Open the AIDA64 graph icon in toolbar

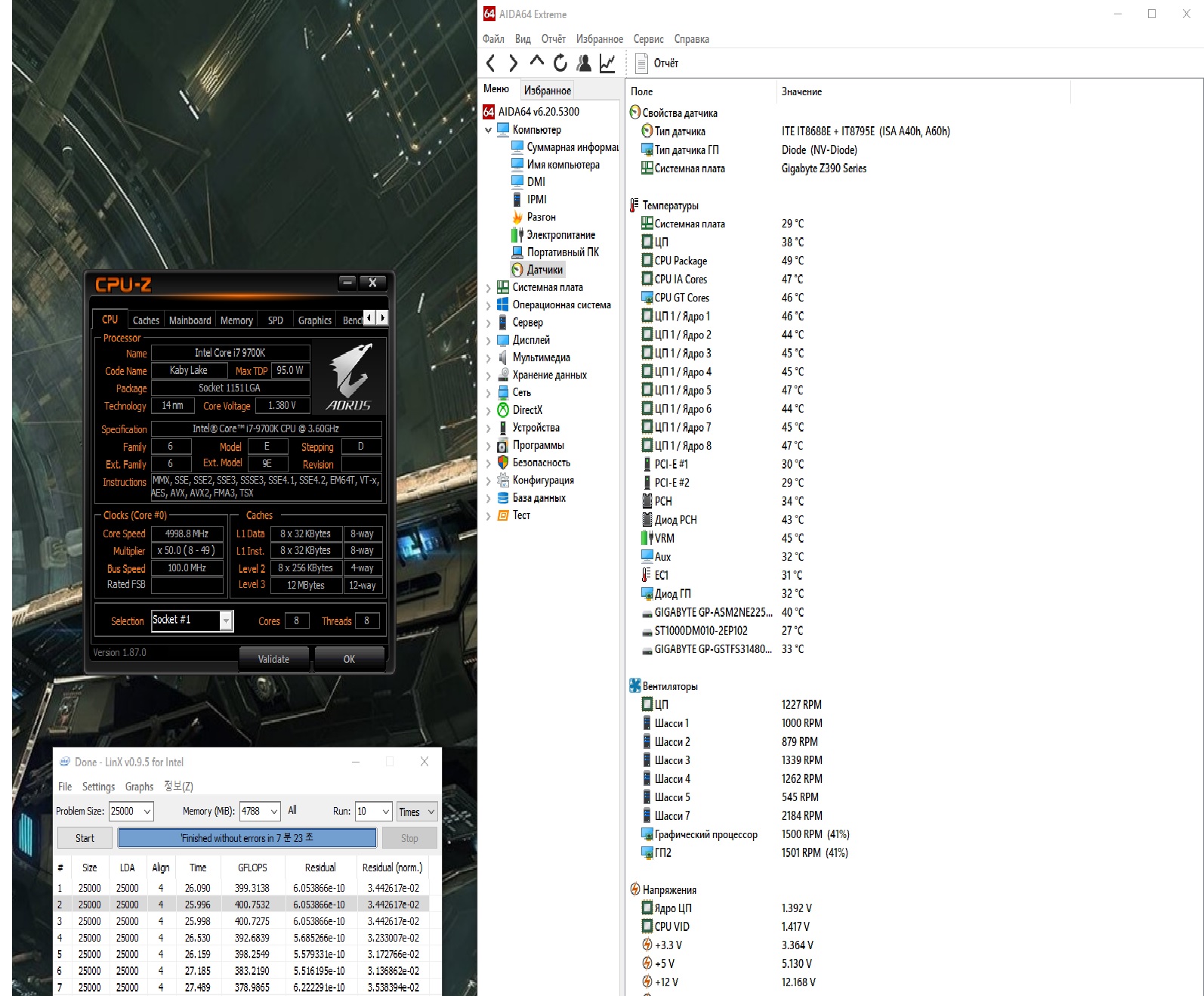[x=607, y=63]
